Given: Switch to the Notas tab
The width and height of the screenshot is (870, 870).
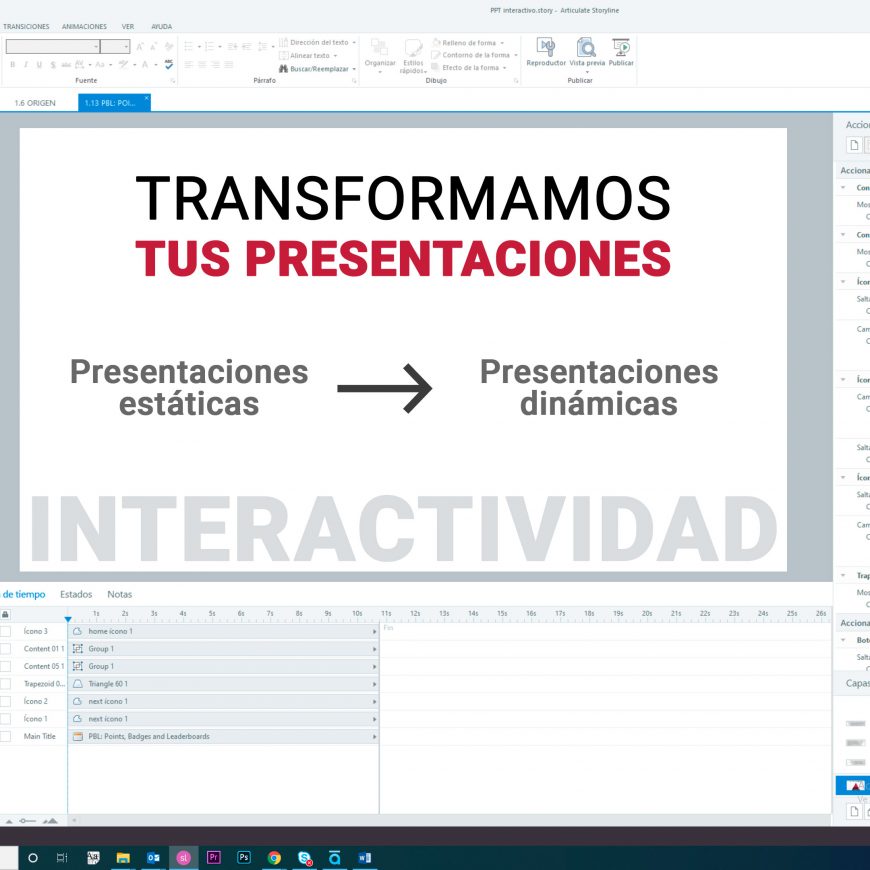Looking at the screenshot, I should [x=119, y=595].
